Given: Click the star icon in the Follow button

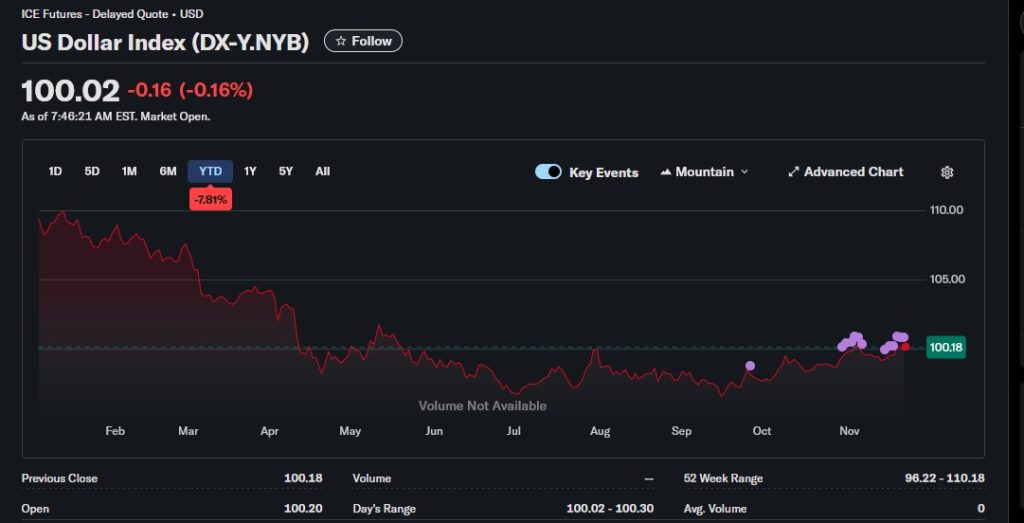Looking at the screenshot, I should (341, 41).
